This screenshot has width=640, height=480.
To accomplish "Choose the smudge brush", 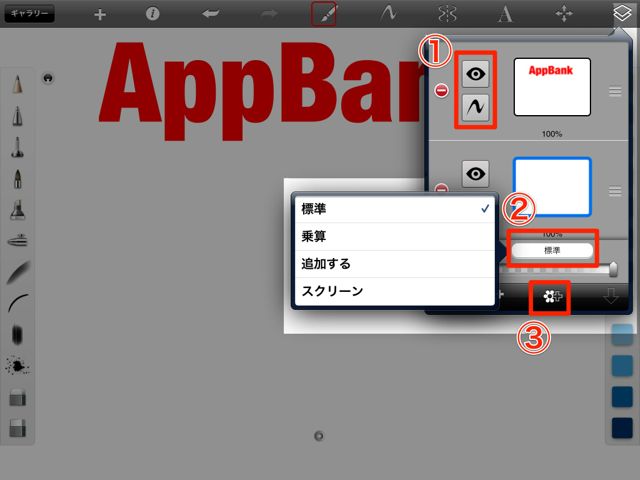I will [x=17, y=334].
